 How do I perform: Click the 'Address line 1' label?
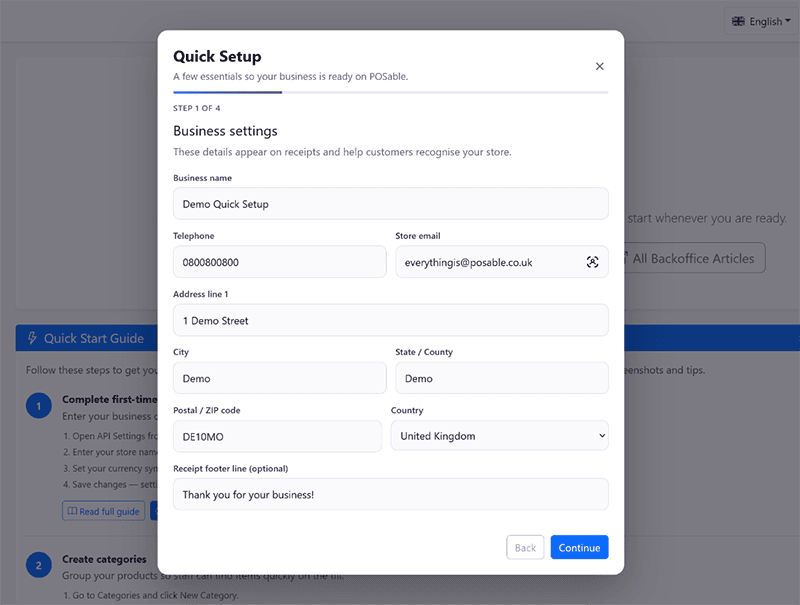coord(201,294)
